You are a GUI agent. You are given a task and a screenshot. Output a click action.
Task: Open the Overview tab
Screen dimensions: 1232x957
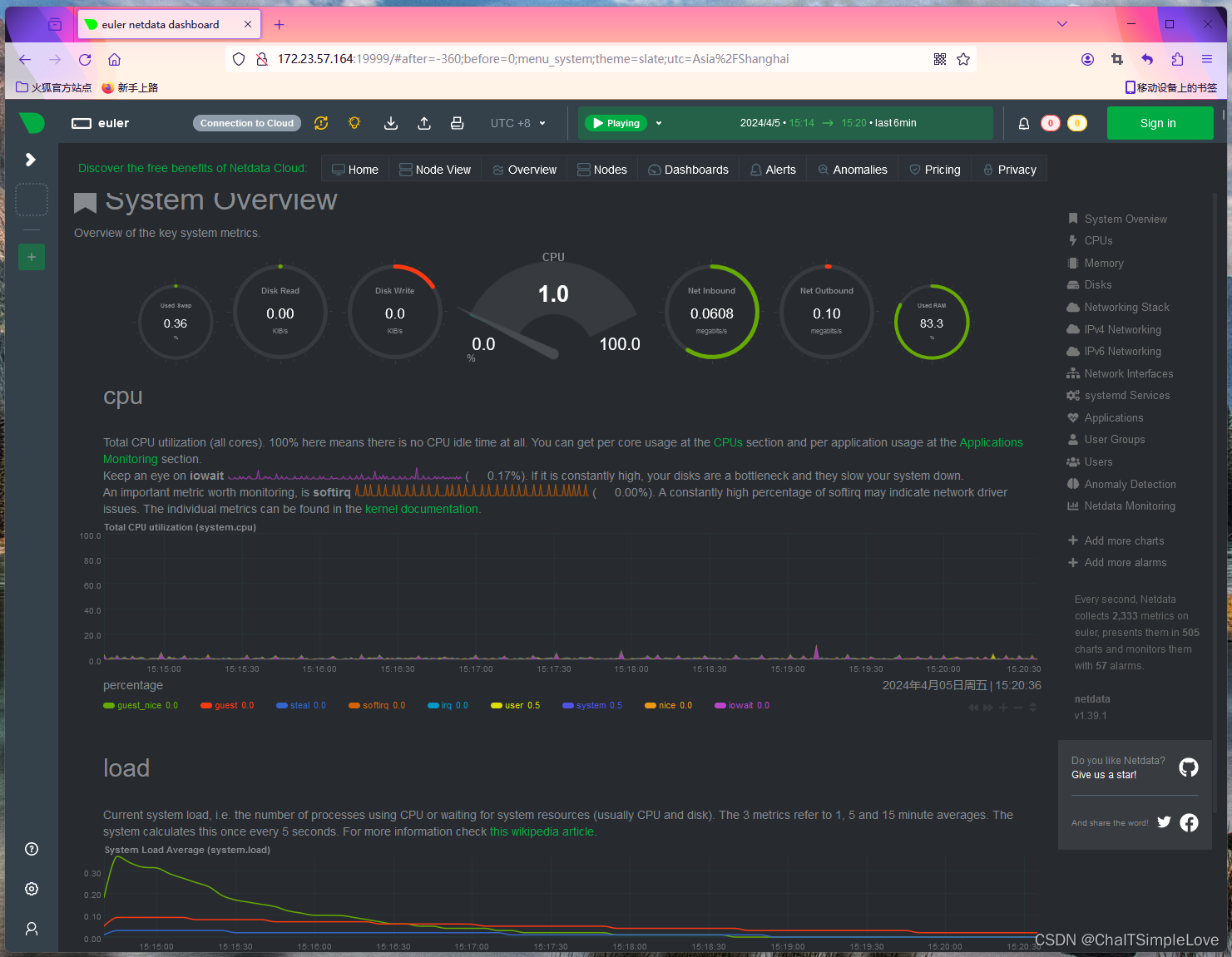pyautogui.click(x=524, y=170)
